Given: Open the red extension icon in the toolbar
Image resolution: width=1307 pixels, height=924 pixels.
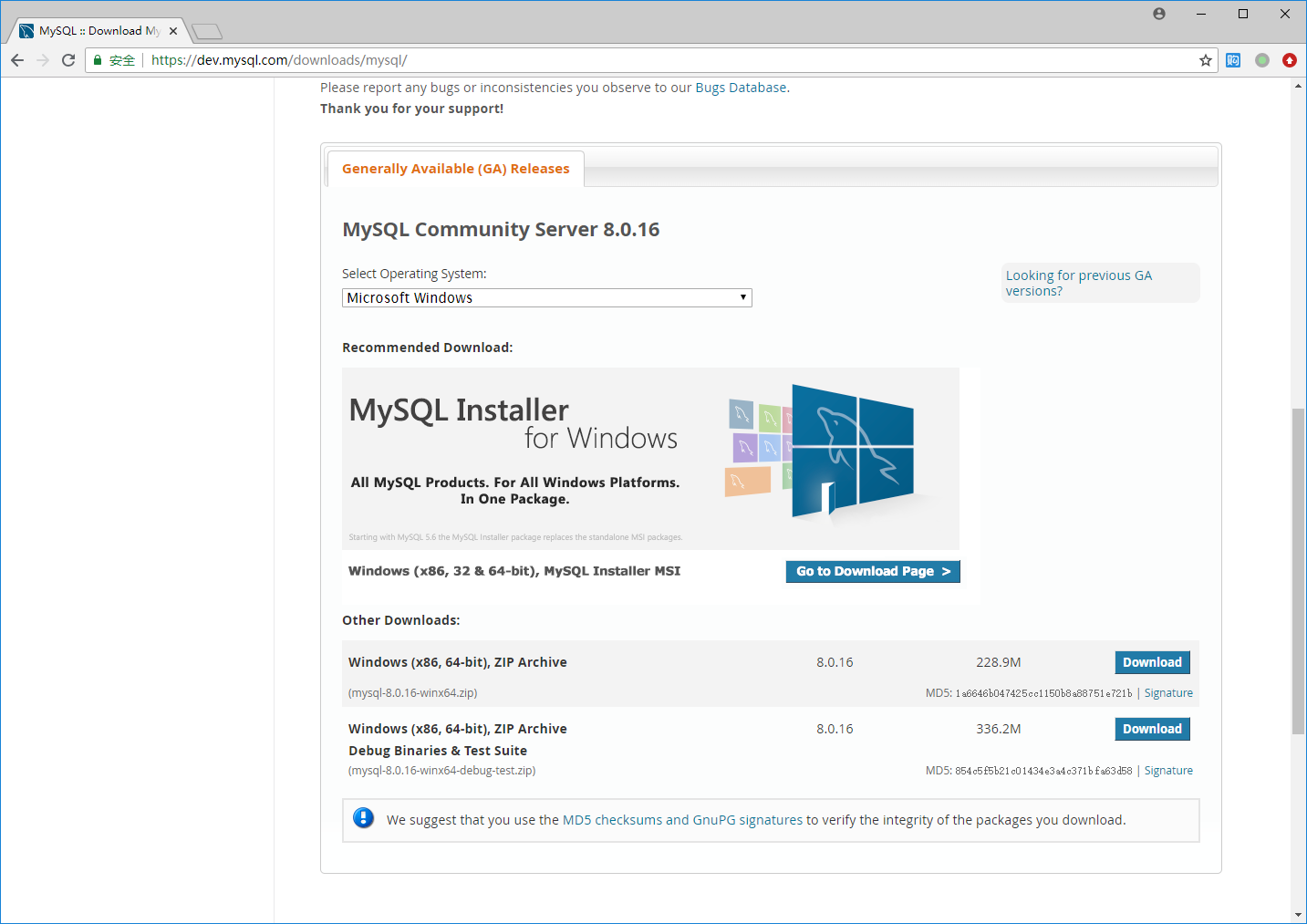Looking at the screenshot, I should click(1289, 60).
